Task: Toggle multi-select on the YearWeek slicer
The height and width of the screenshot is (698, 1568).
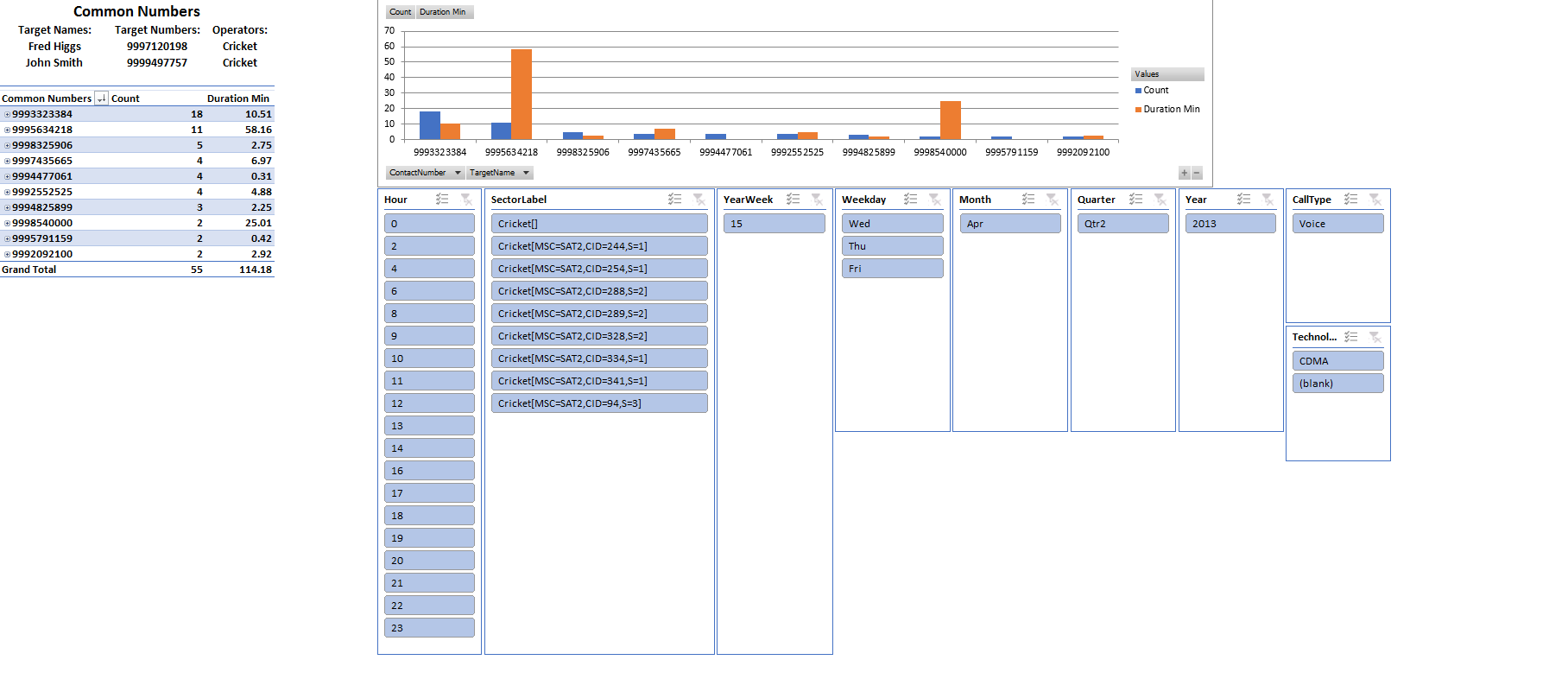Action: click(793, 200)
